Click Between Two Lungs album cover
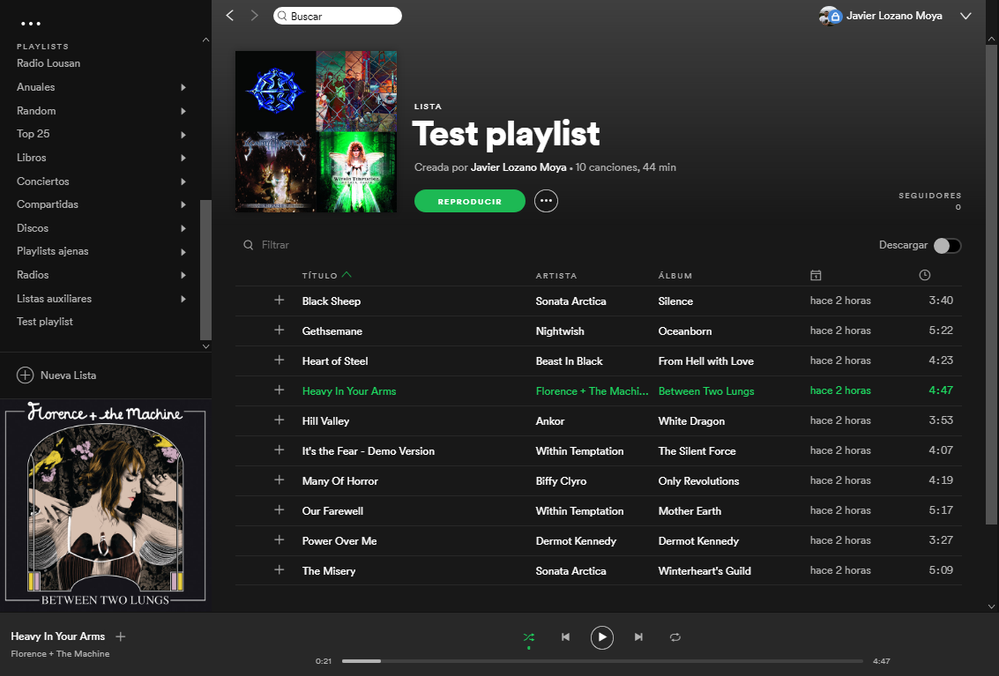Viewport: 999px width, 676px height. tap(105, 506)
